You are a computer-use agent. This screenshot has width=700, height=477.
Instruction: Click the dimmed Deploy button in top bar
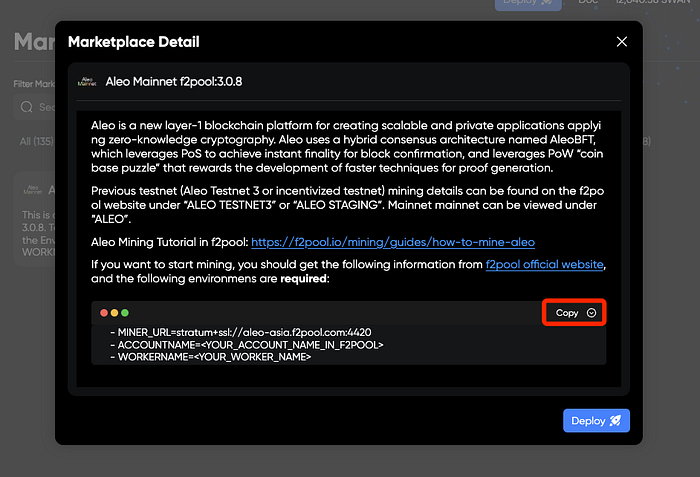(527, 5)
